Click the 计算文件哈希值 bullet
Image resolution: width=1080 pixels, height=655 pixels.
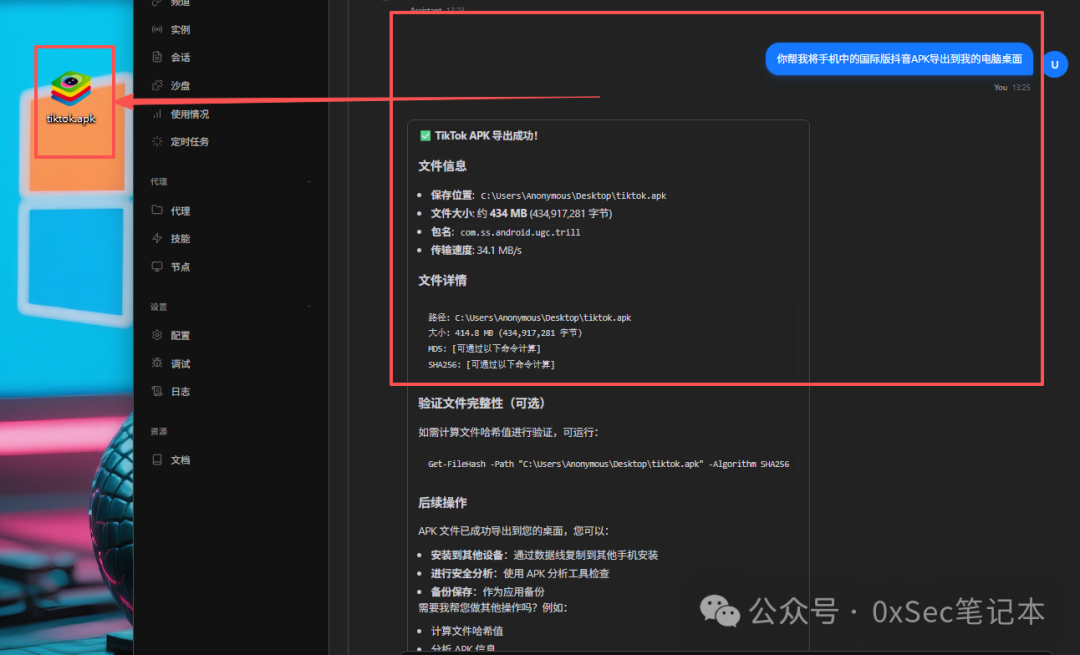pos(467,631)
